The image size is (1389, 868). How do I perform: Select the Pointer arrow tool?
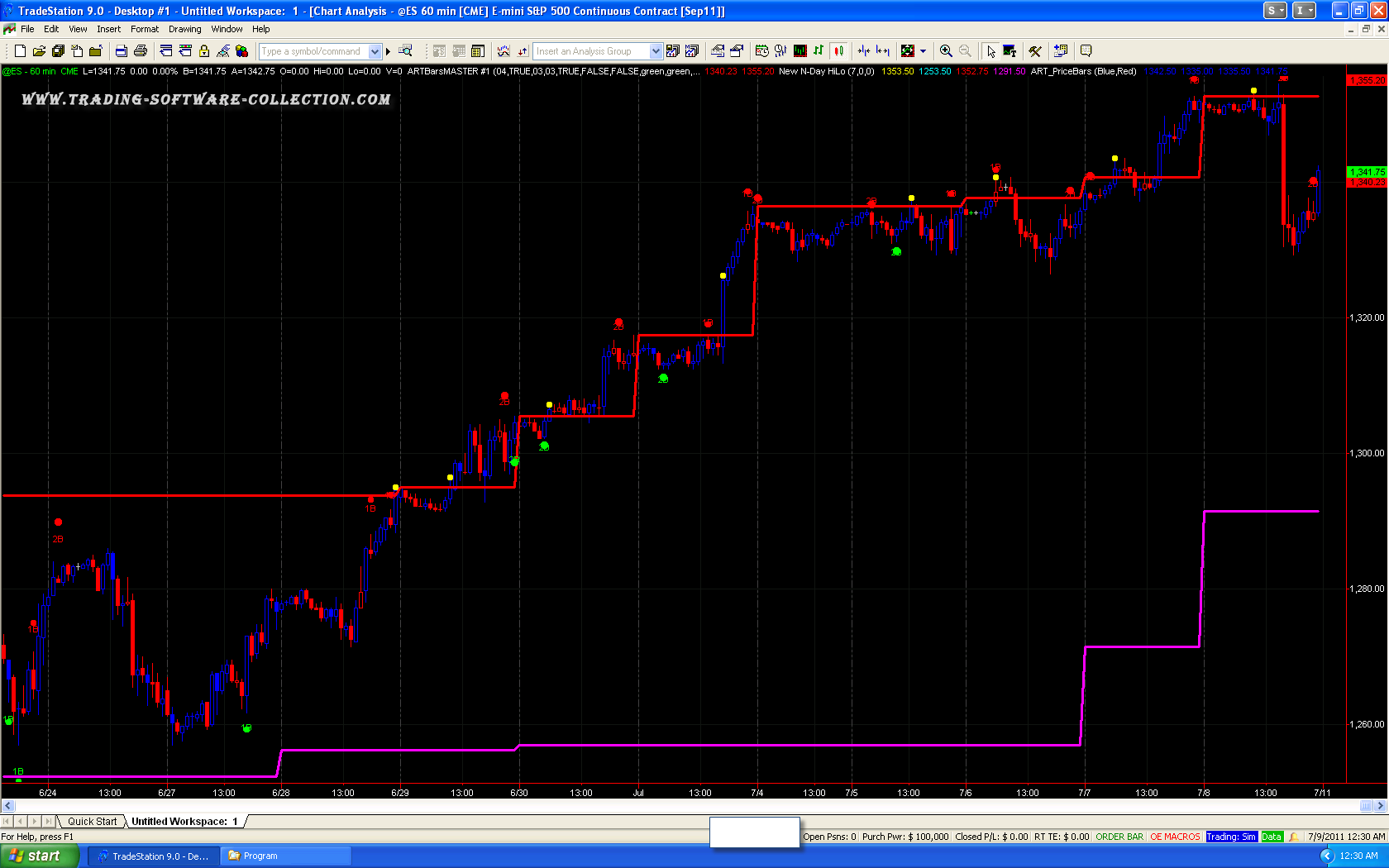click(x=990, y=51)
